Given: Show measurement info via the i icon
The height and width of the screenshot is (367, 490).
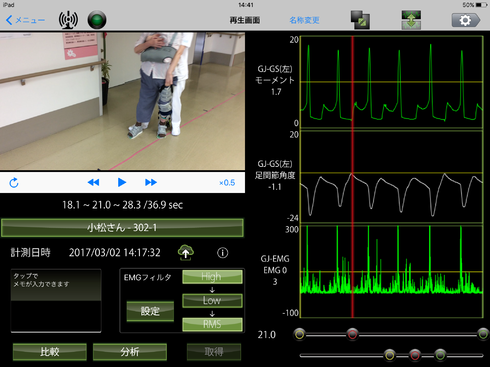Looking at the screenshot, I should pyautogui.click(x=223, y=253).
